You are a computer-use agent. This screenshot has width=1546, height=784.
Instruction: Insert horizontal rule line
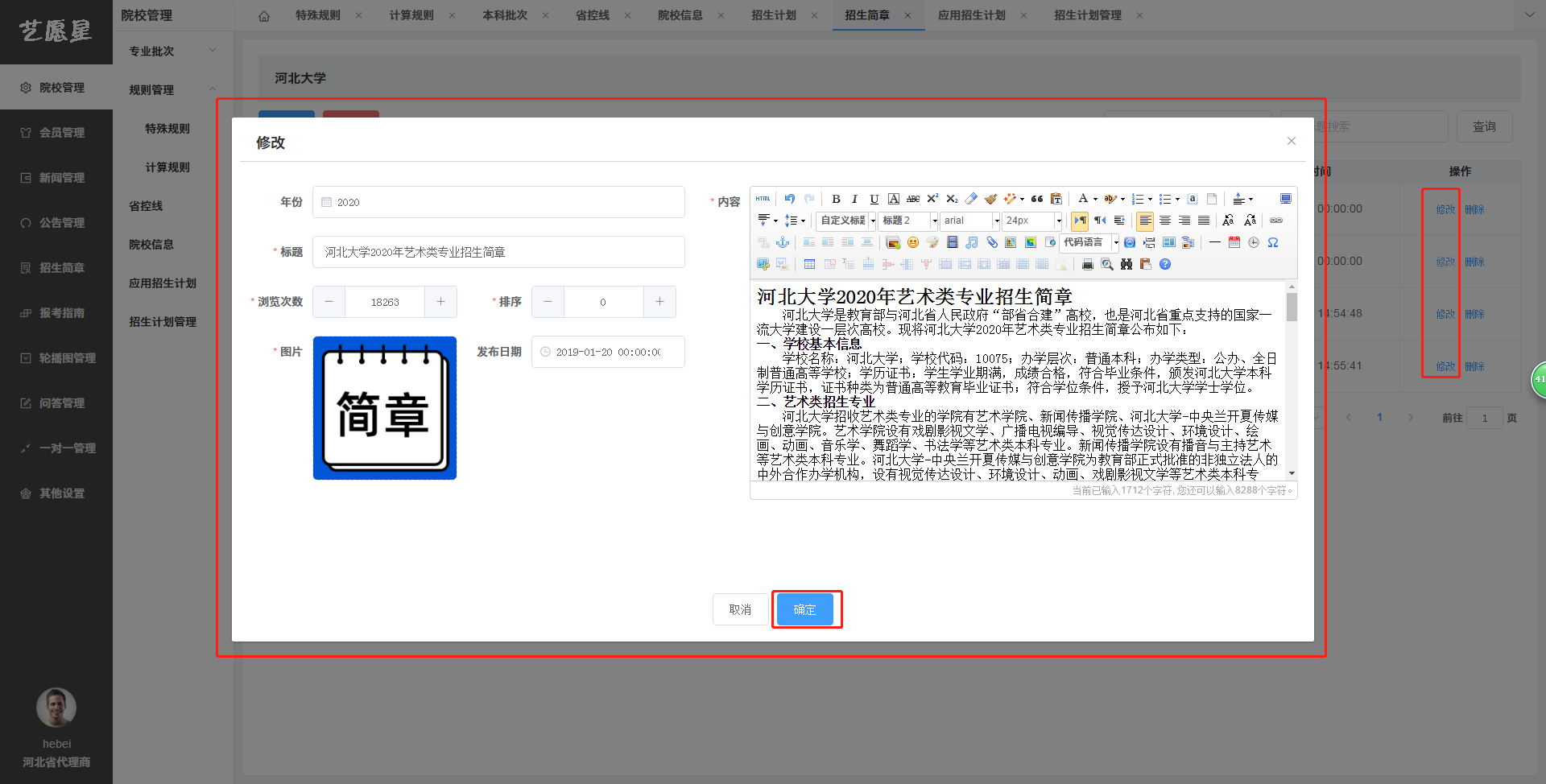1215,242
